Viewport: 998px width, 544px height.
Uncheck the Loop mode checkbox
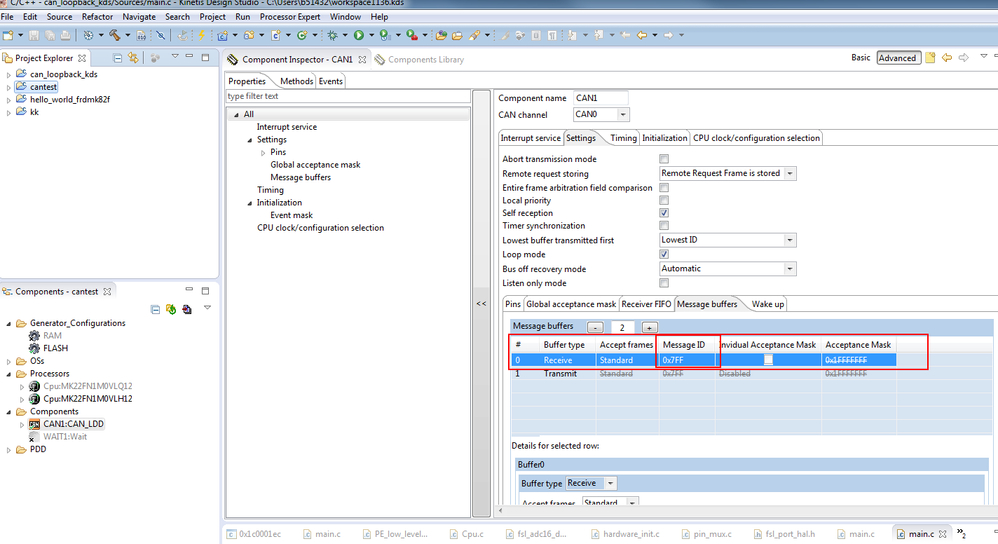[x=664, y=255]
